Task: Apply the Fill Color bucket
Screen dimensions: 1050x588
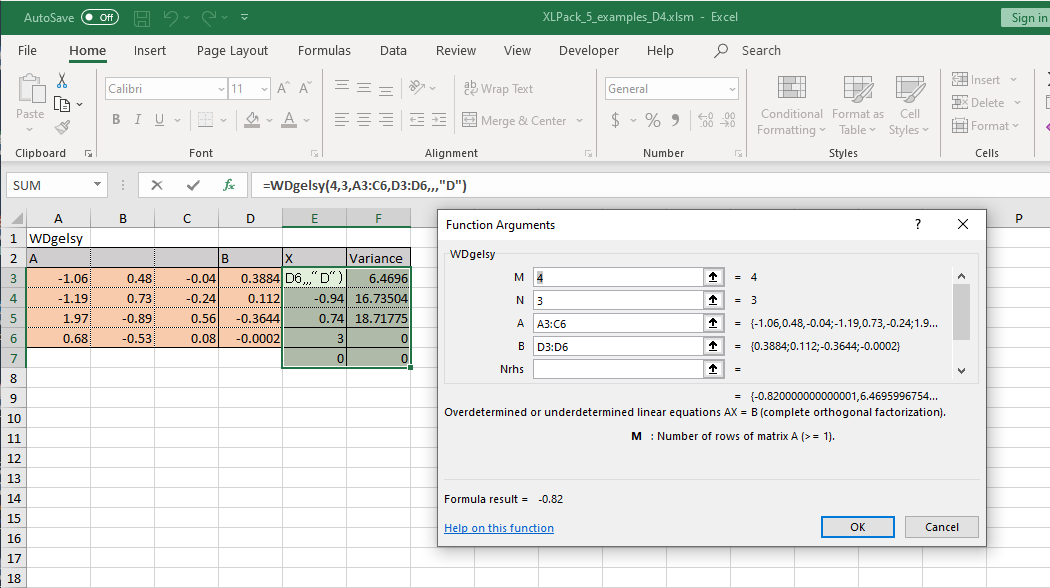Action: point(252,120)
